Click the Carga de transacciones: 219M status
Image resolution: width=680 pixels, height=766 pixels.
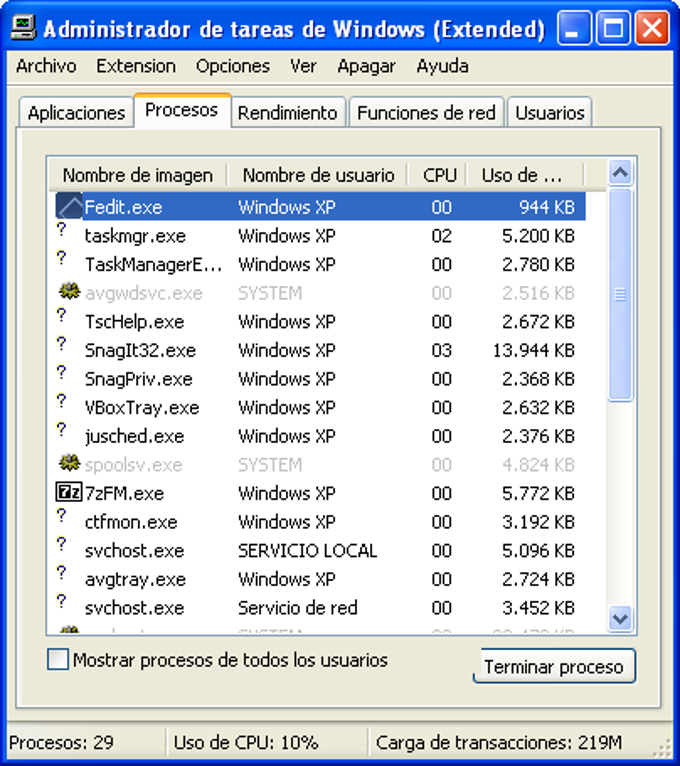(499, 743)
